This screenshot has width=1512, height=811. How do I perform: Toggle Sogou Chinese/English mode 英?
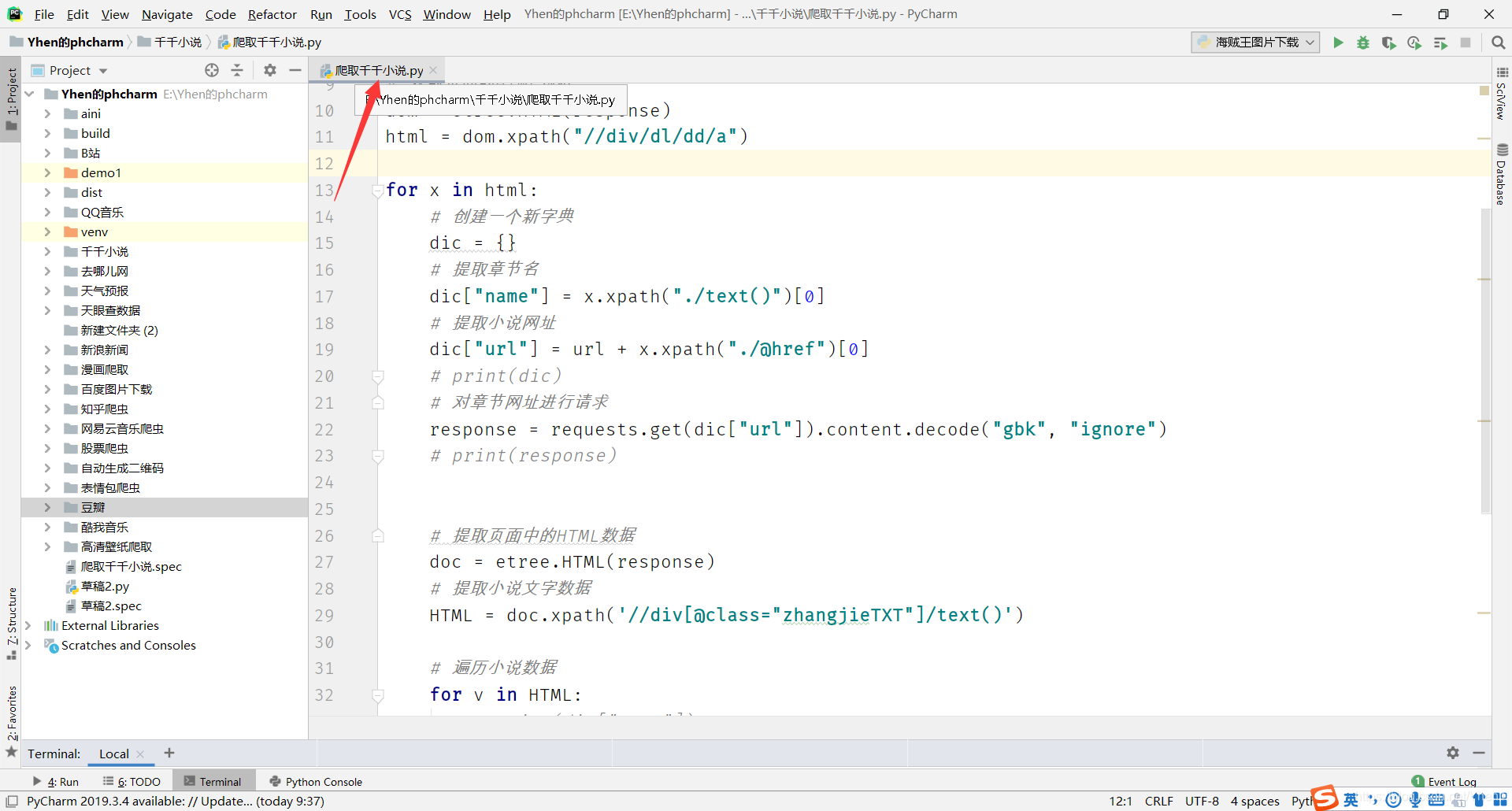[x=1351, y=800]
